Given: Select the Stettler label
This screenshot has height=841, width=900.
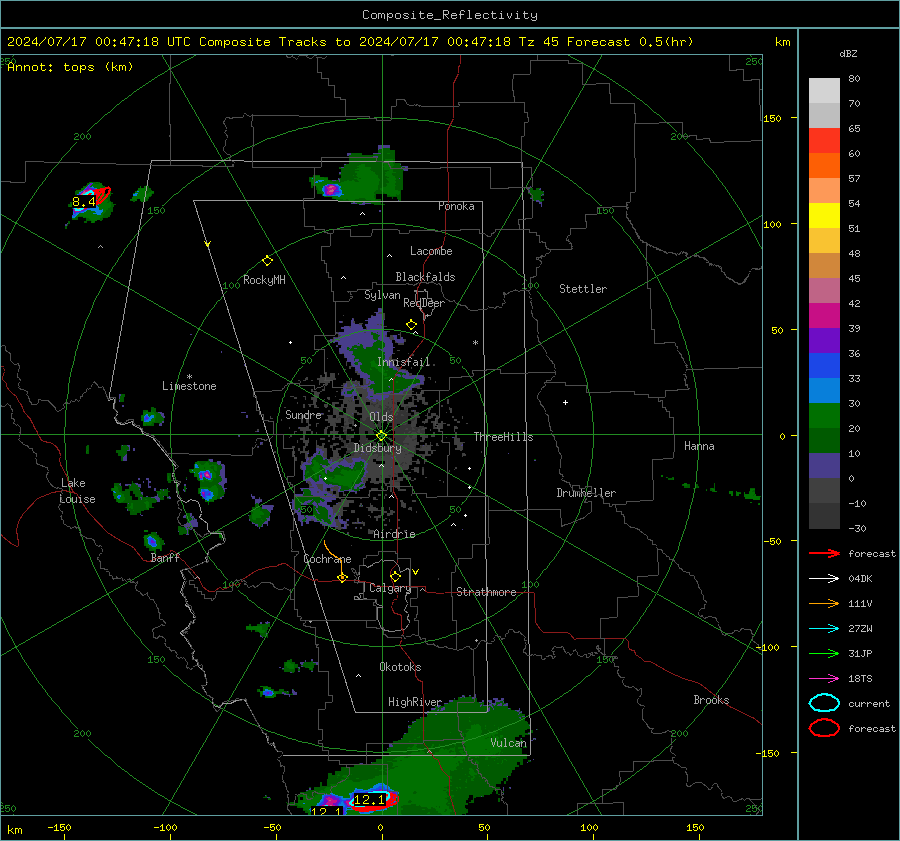Looking at the screenshot, I should [x=583, y=289].
